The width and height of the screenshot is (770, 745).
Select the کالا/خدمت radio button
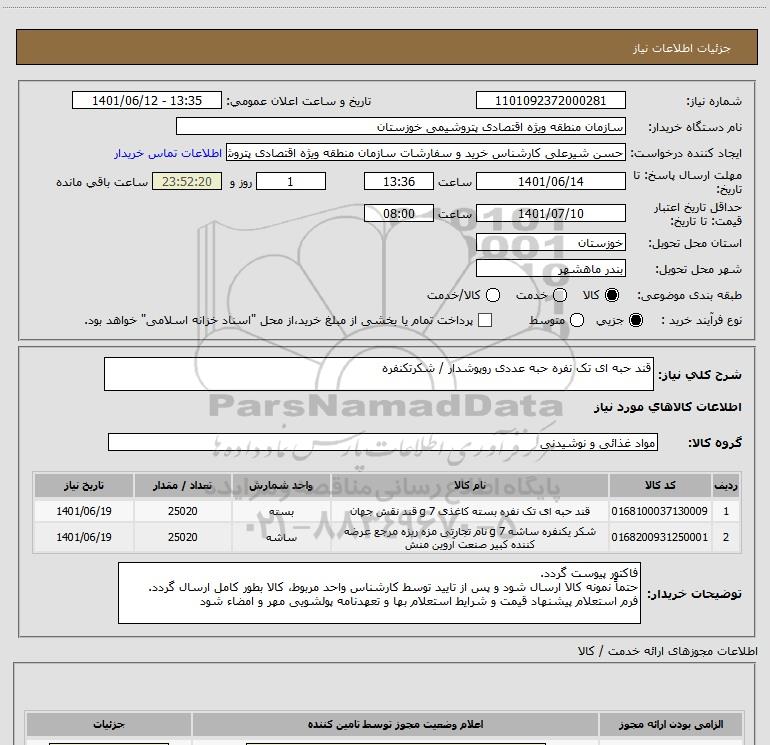pyautogui.click(x=493, y=295)
